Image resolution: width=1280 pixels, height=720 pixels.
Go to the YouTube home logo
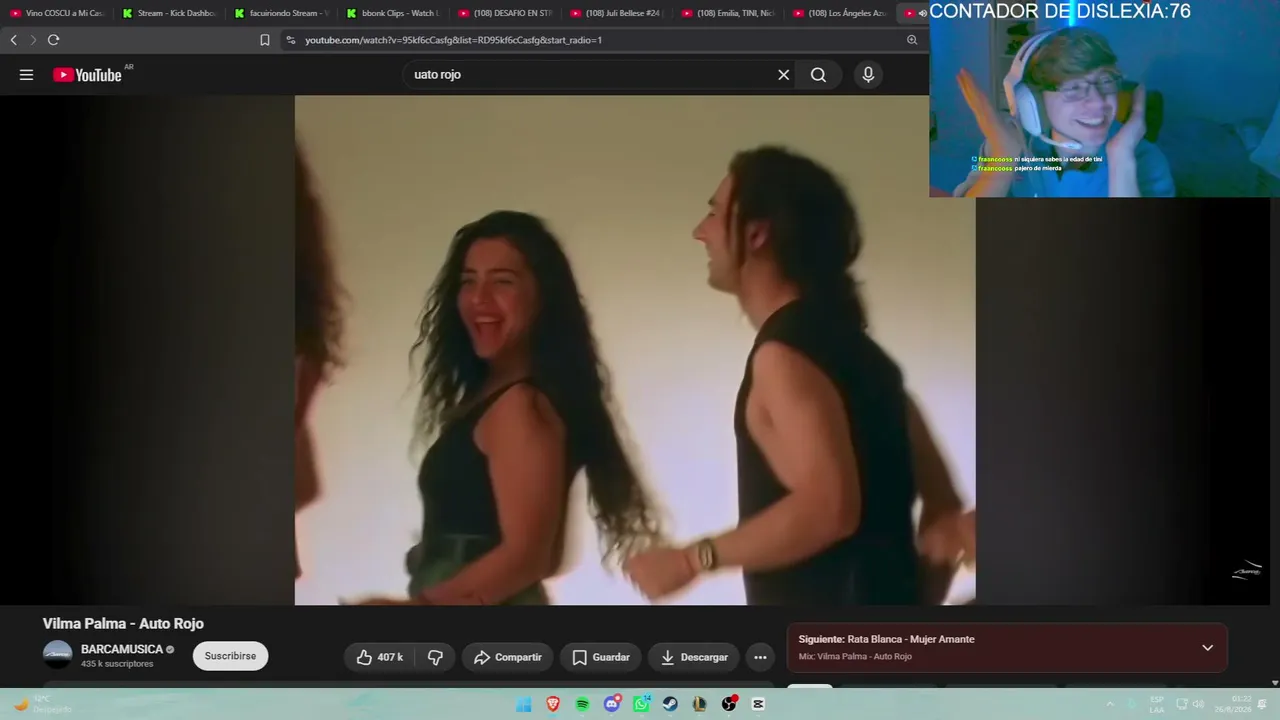coord(87,75)
